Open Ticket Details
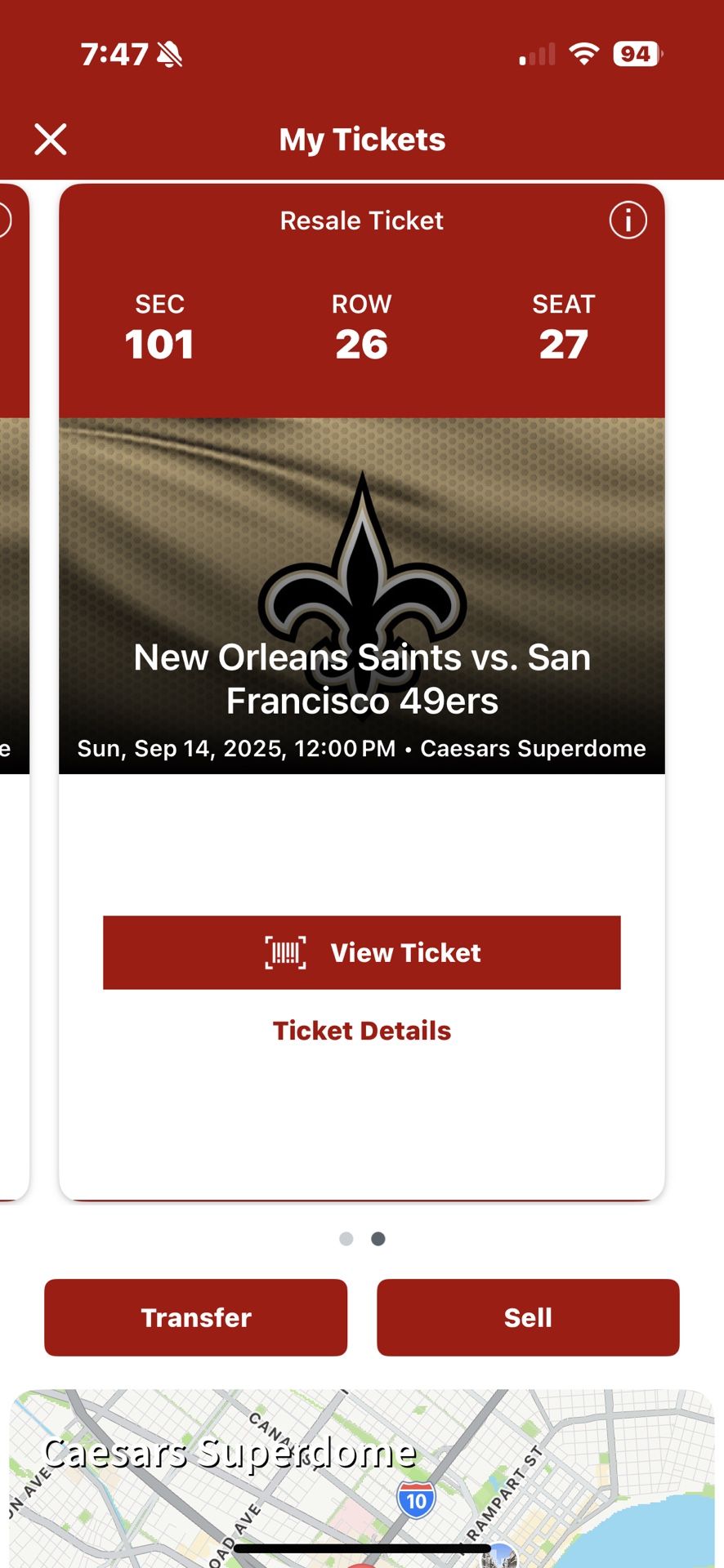 tap(362, 1030)
